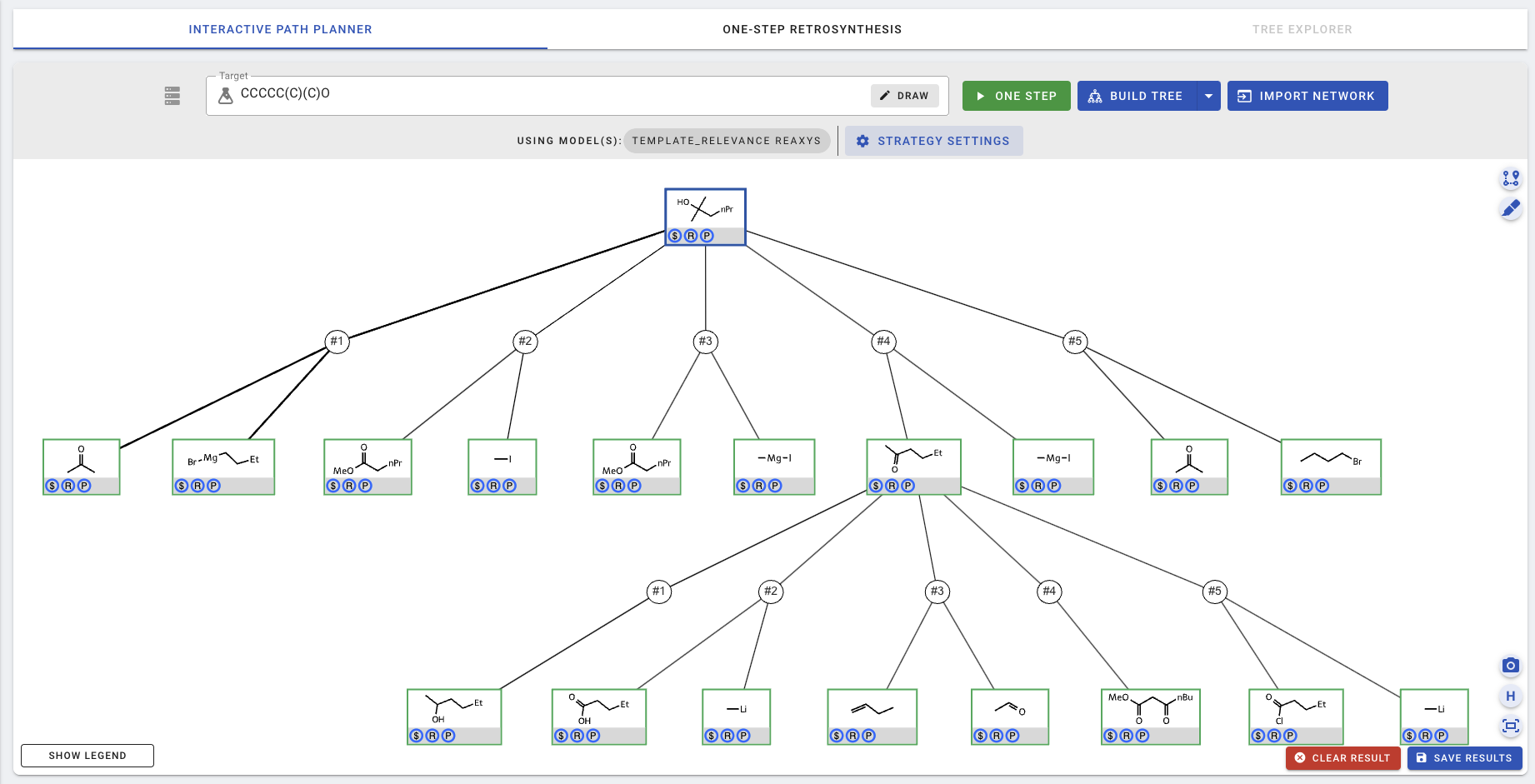
Task: Select reaction node #2 below the target molecule
Action: click(x=525, y=341)
